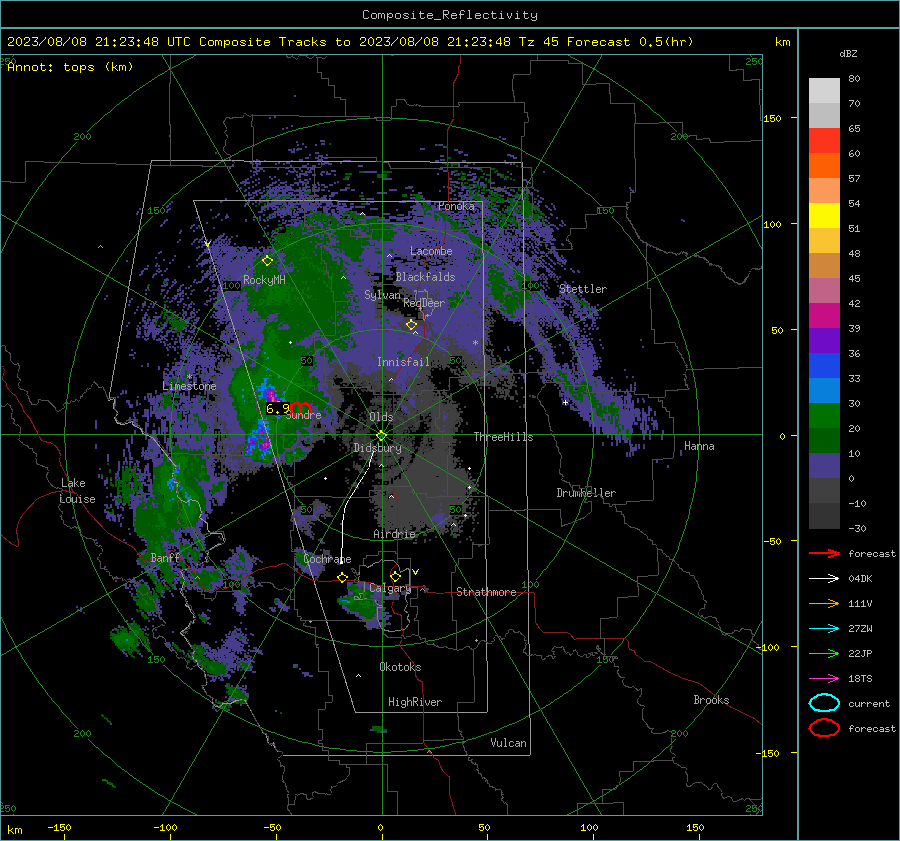Click the white 04DK track arrow
This screenshot has height=841, width=900.
pyautogui.click(x=824, y=579)
